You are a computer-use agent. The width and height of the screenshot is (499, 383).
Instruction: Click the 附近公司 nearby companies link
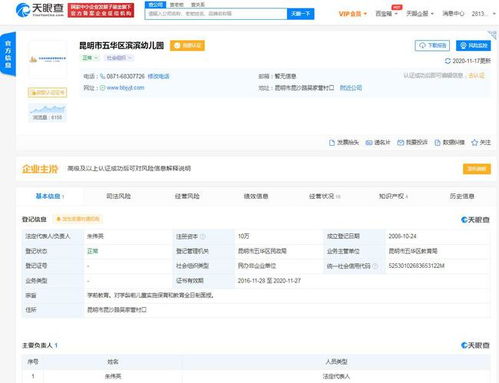click(351, 88)
